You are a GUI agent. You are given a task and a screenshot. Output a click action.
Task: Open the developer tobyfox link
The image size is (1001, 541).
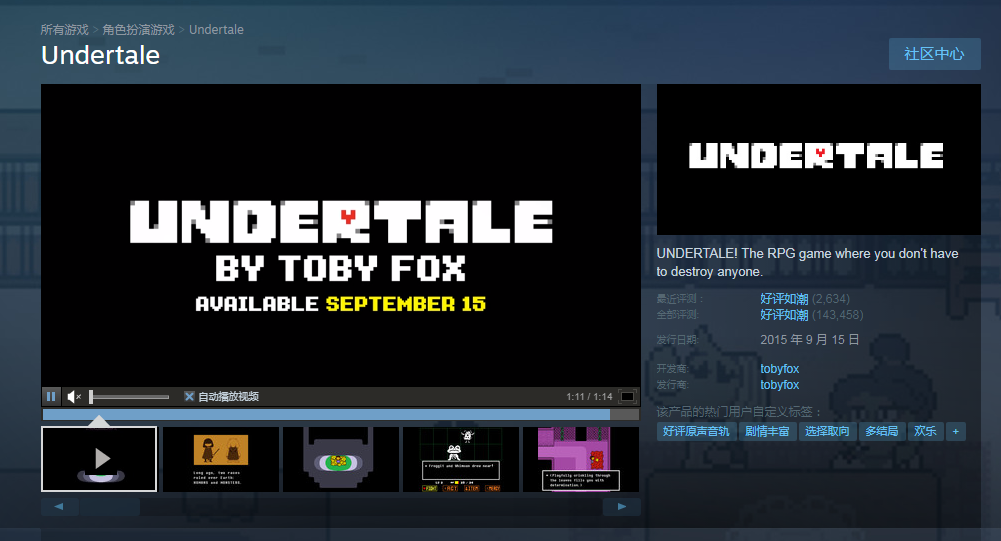tap(779, 369)
